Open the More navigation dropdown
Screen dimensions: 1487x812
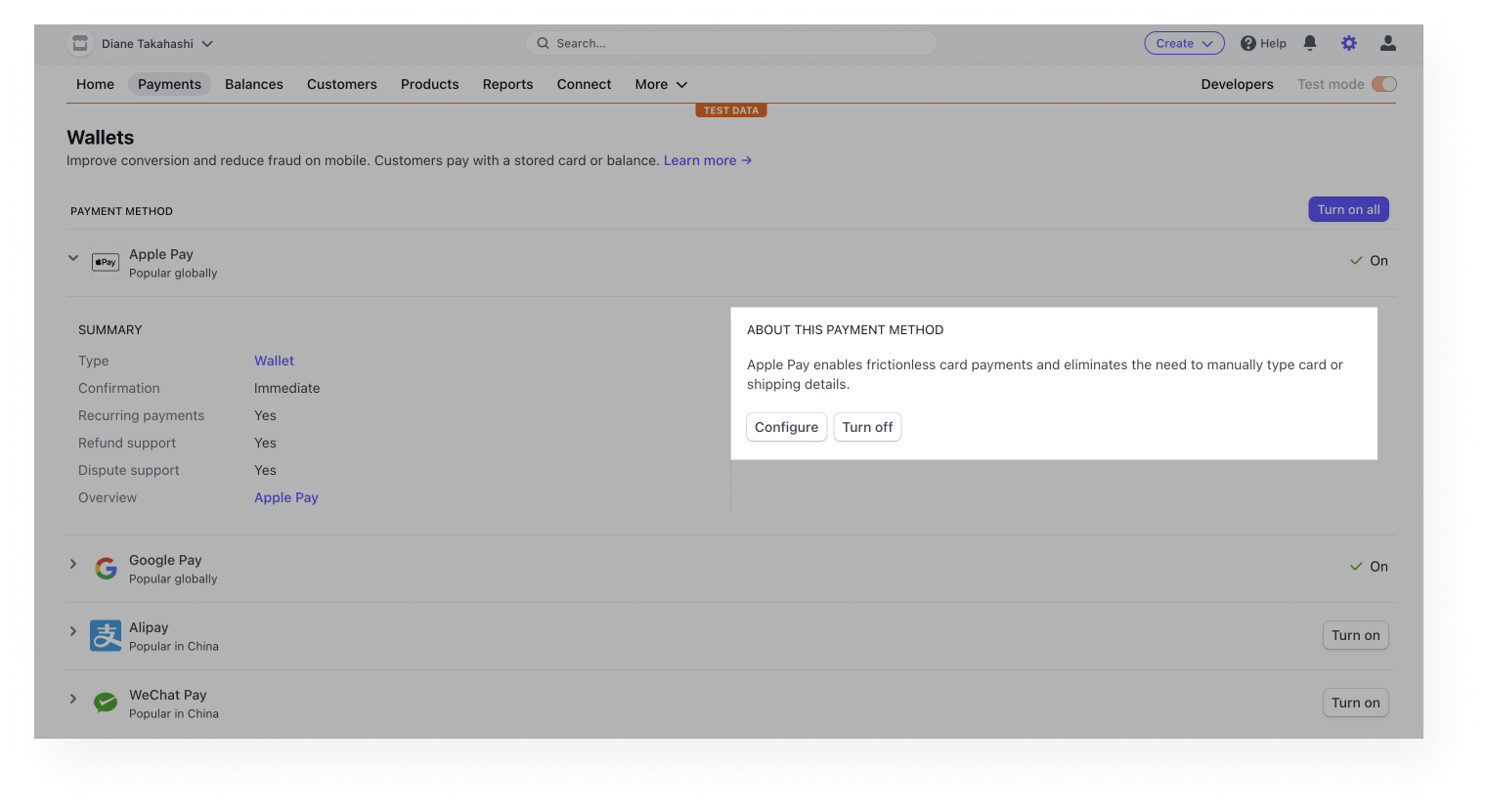click(660, 84)
